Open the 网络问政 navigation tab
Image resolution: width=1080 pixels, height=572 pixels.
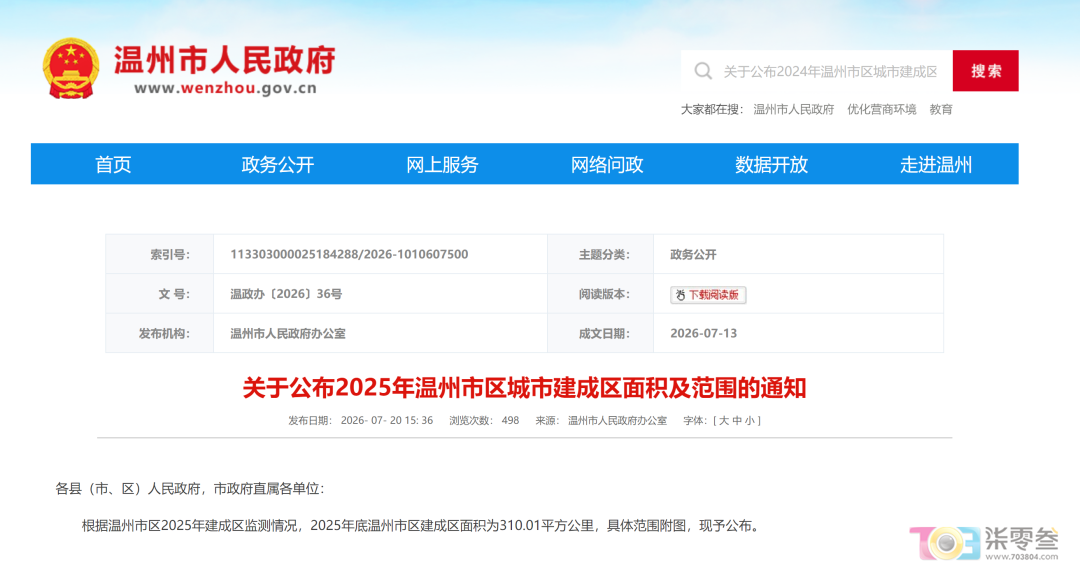click(x=607, y=164)
